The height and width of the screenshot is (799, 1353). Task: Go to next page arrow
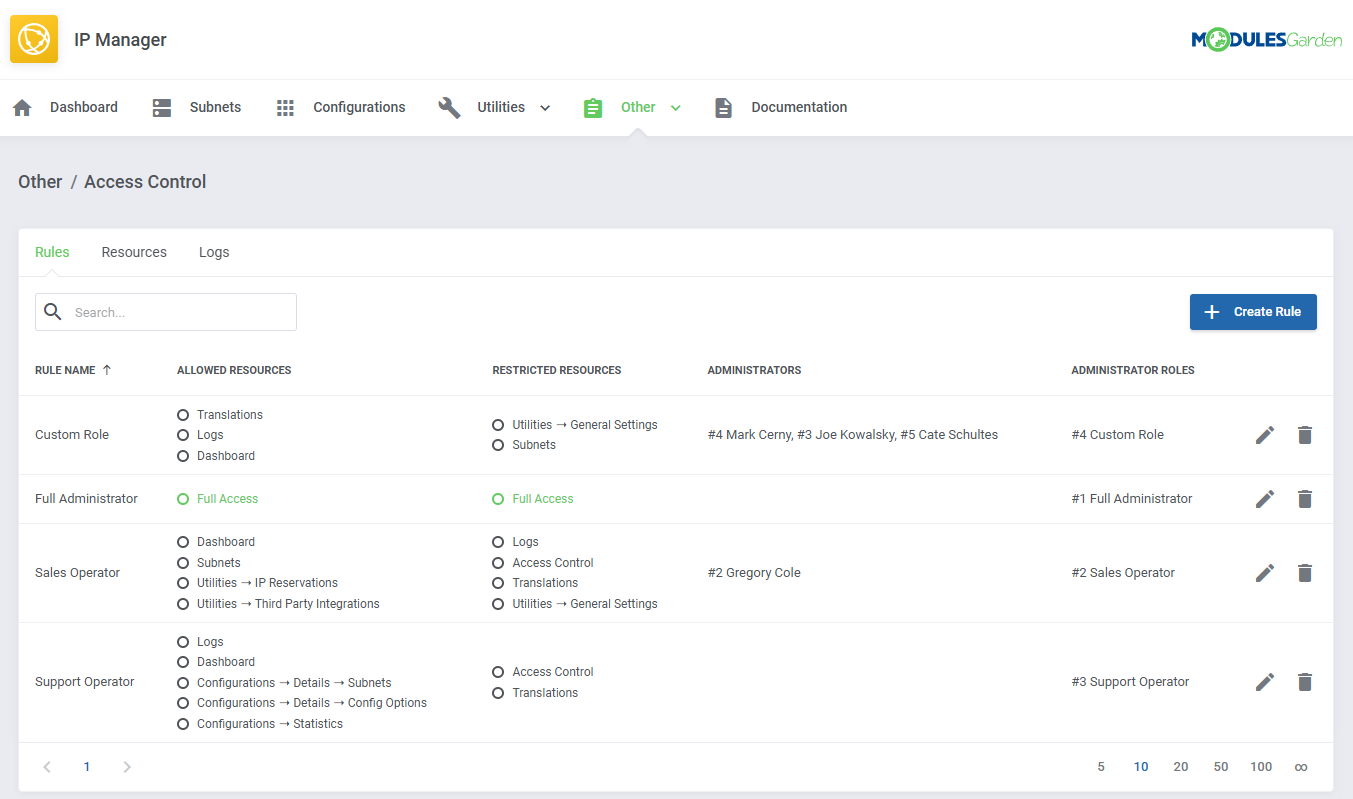click(x=127, y=767)
